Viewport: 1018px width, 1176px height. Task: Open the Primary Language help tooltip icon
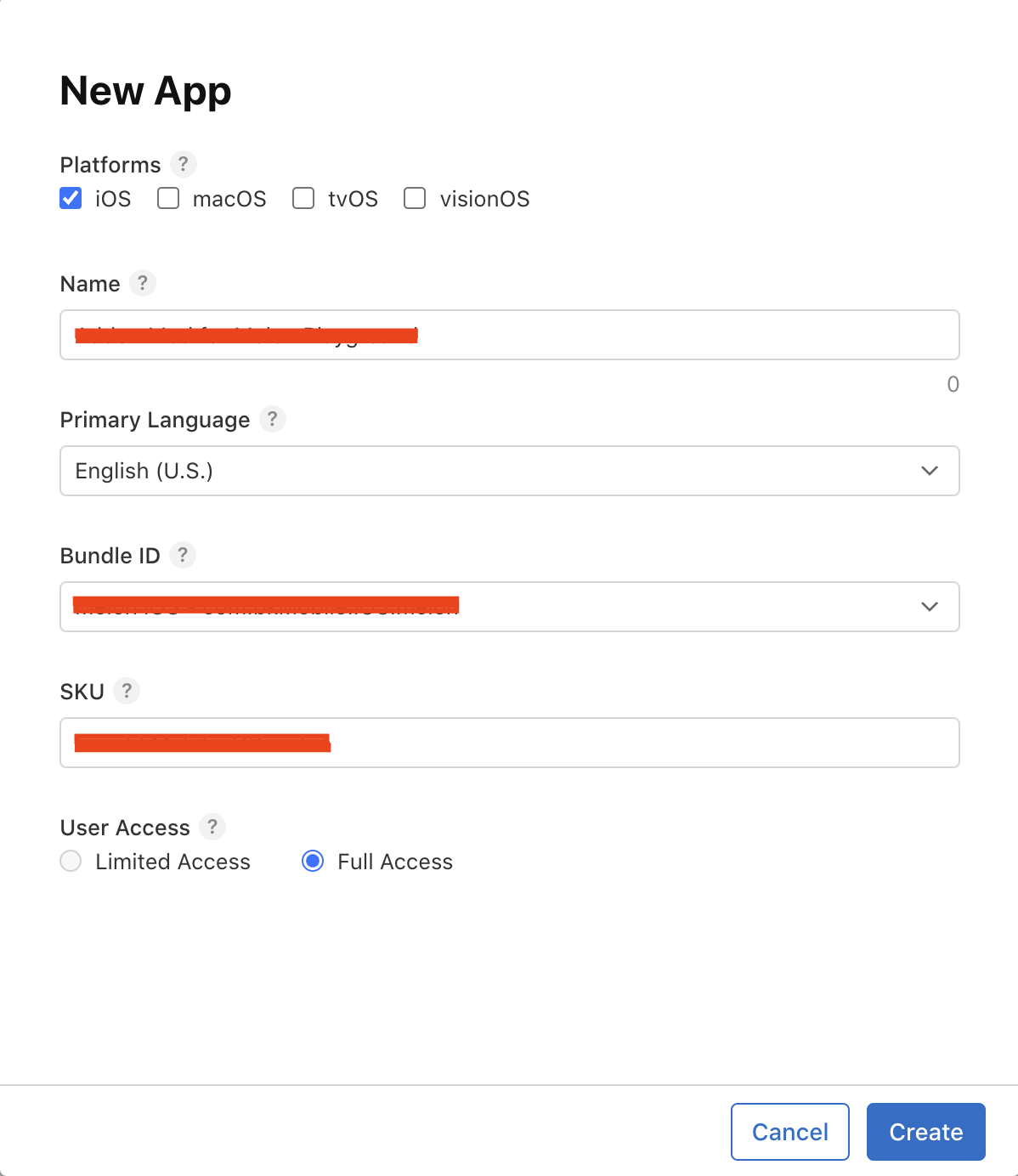tap(272, 419)
